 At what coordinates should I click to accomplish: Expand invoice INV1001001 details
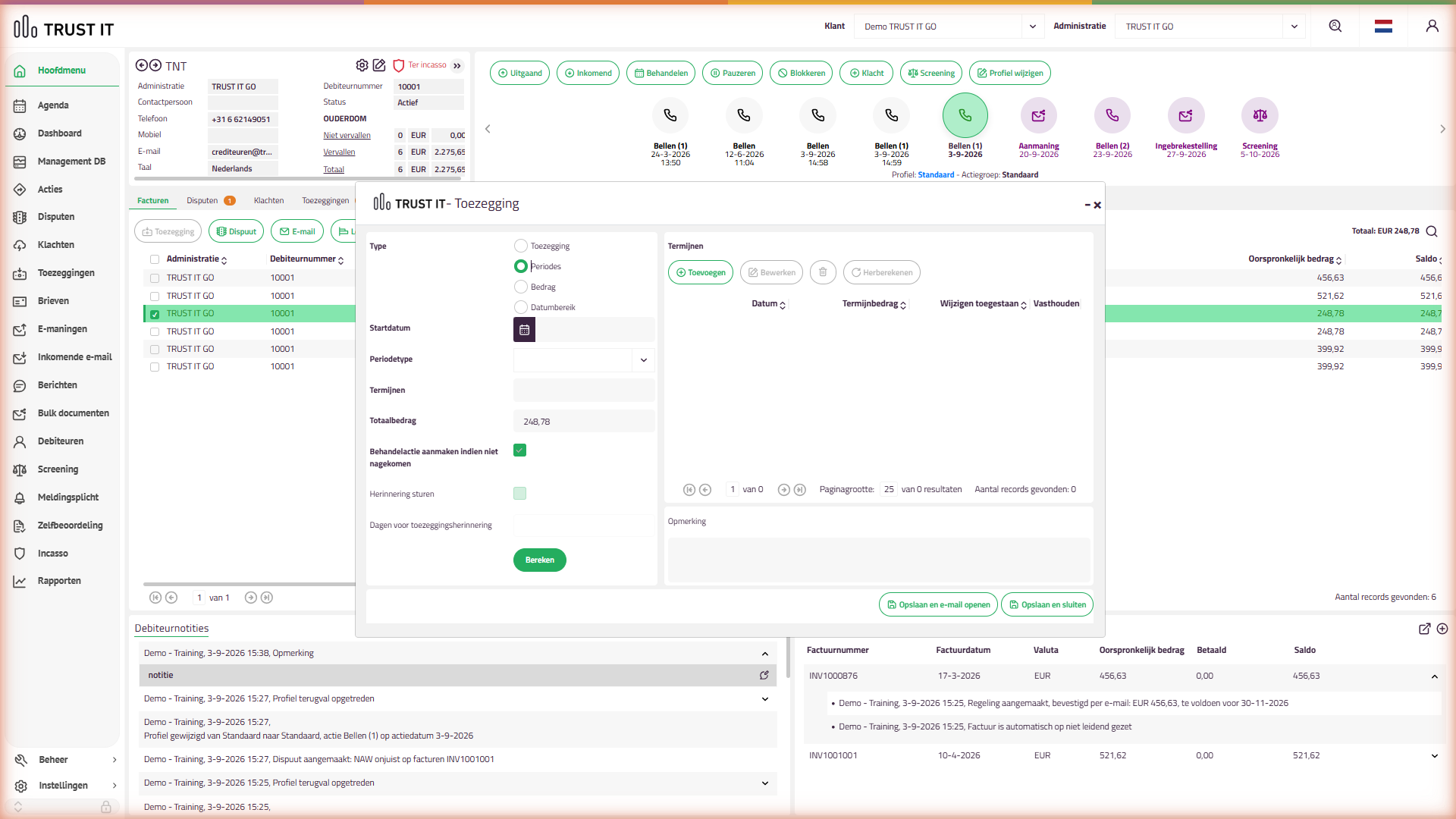[1435, 756]
